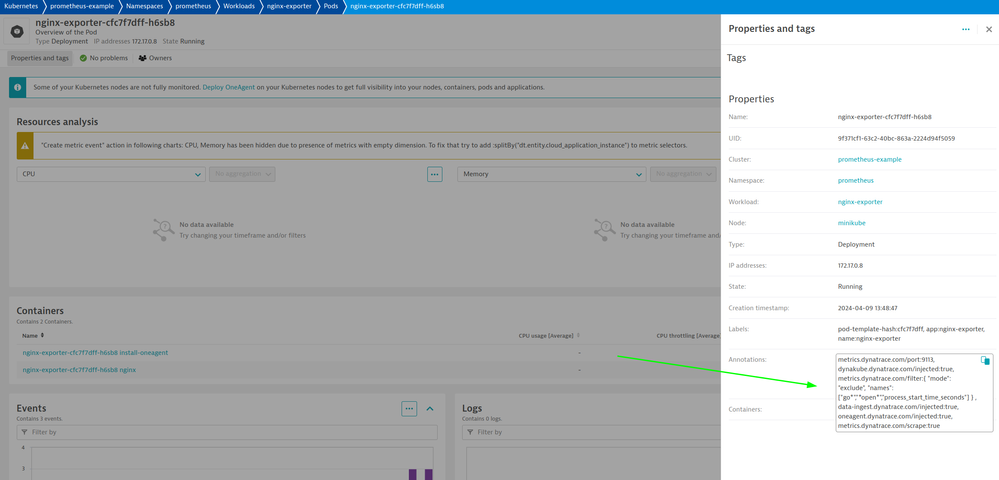Select the Owners tab
Screen dimensions: 999x480
click(x=155, y=58)
